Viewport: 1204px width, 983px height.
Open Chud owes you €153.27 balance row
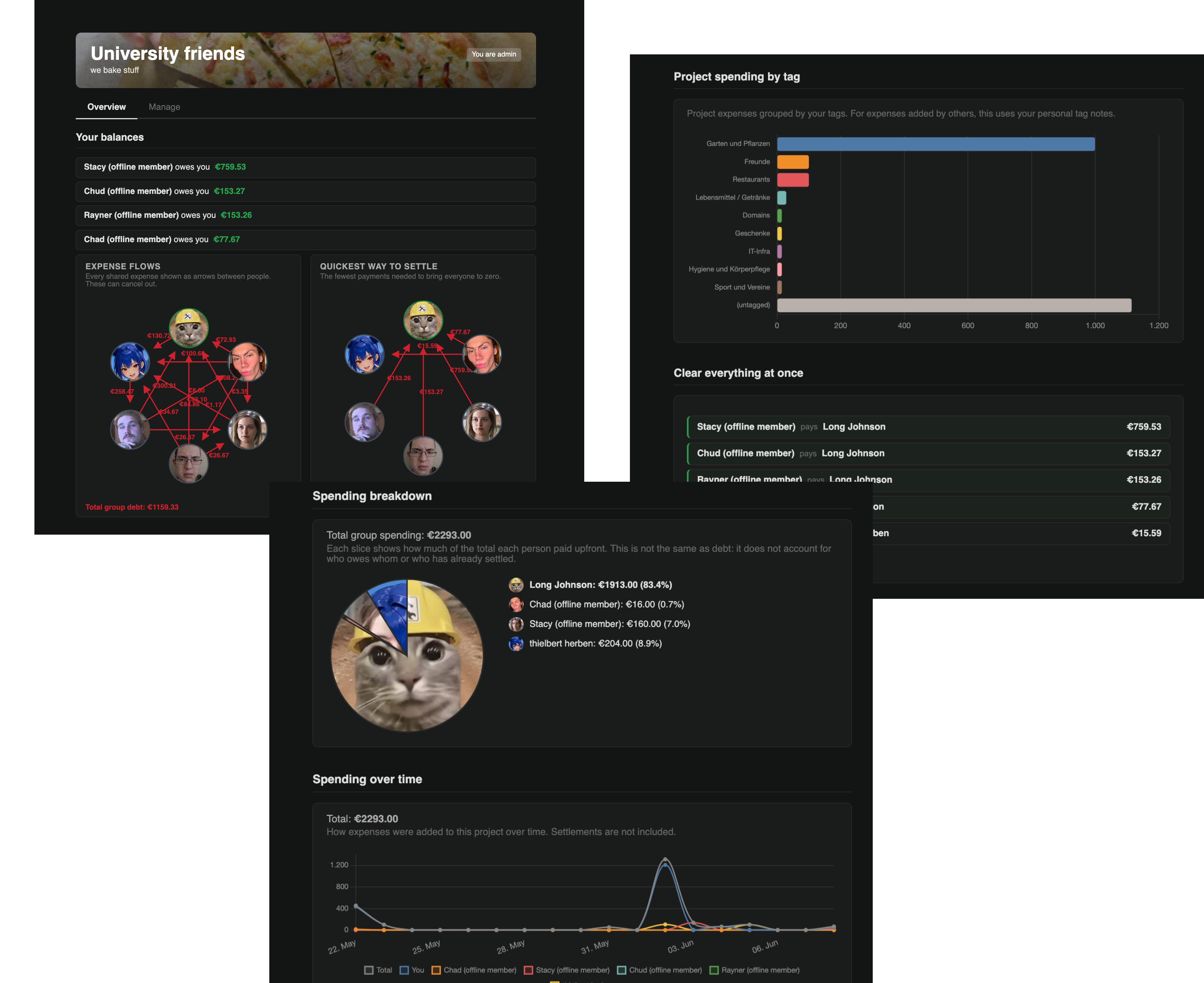[x=306, y=191]
